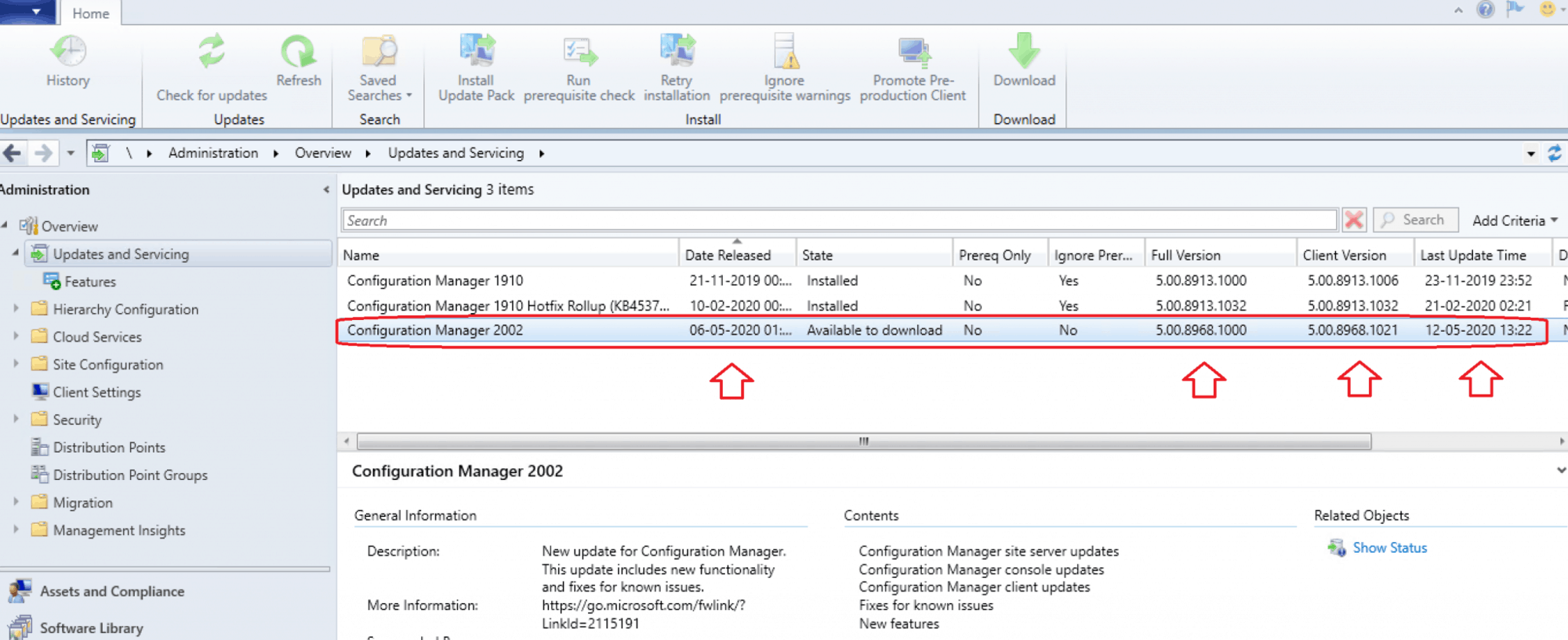Open the update History view
Viewport: 1568px width, 640px height.
tap(68, 61)
